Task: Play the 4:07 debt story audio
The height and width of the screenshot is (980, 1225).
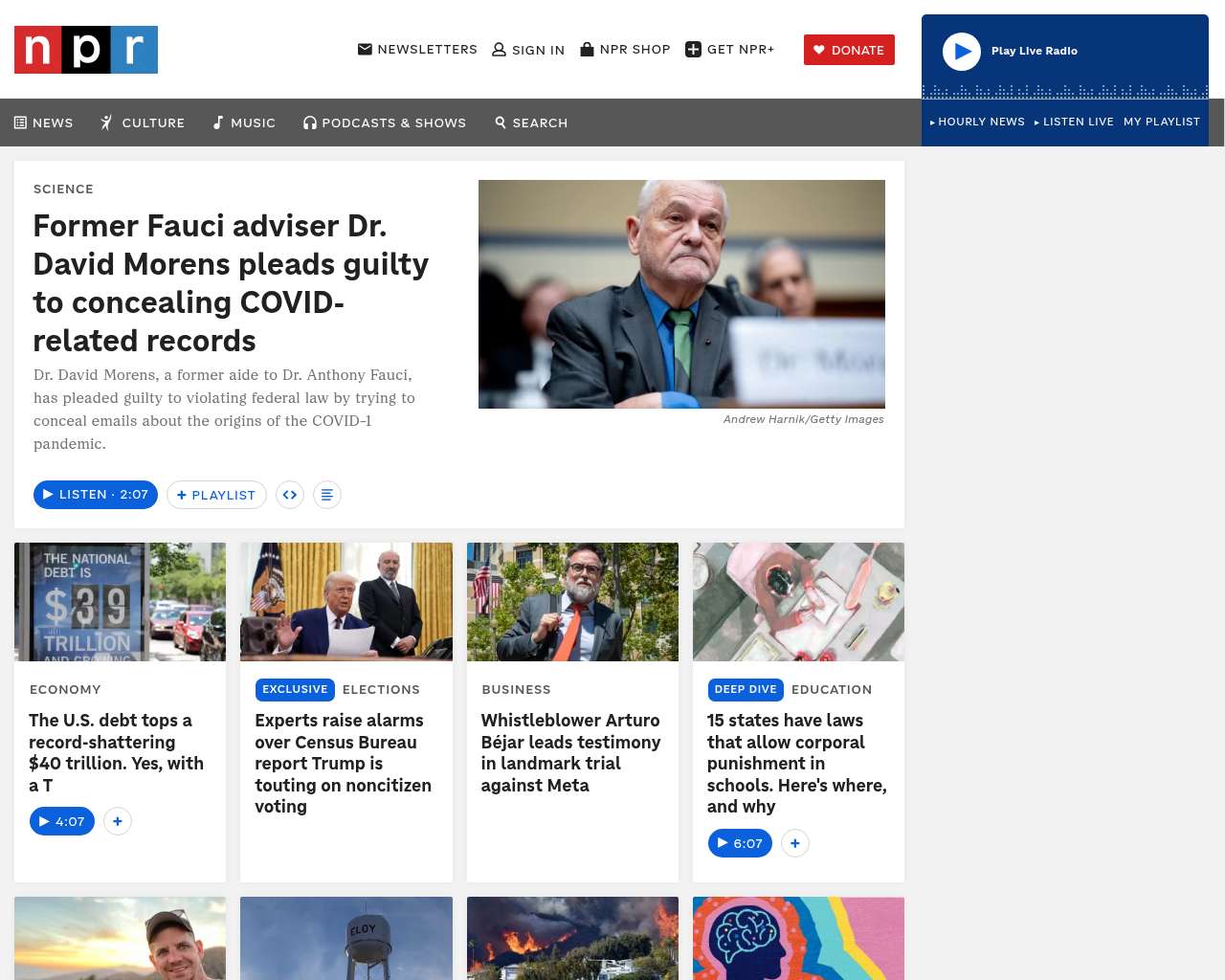Action: coord(62,821)
